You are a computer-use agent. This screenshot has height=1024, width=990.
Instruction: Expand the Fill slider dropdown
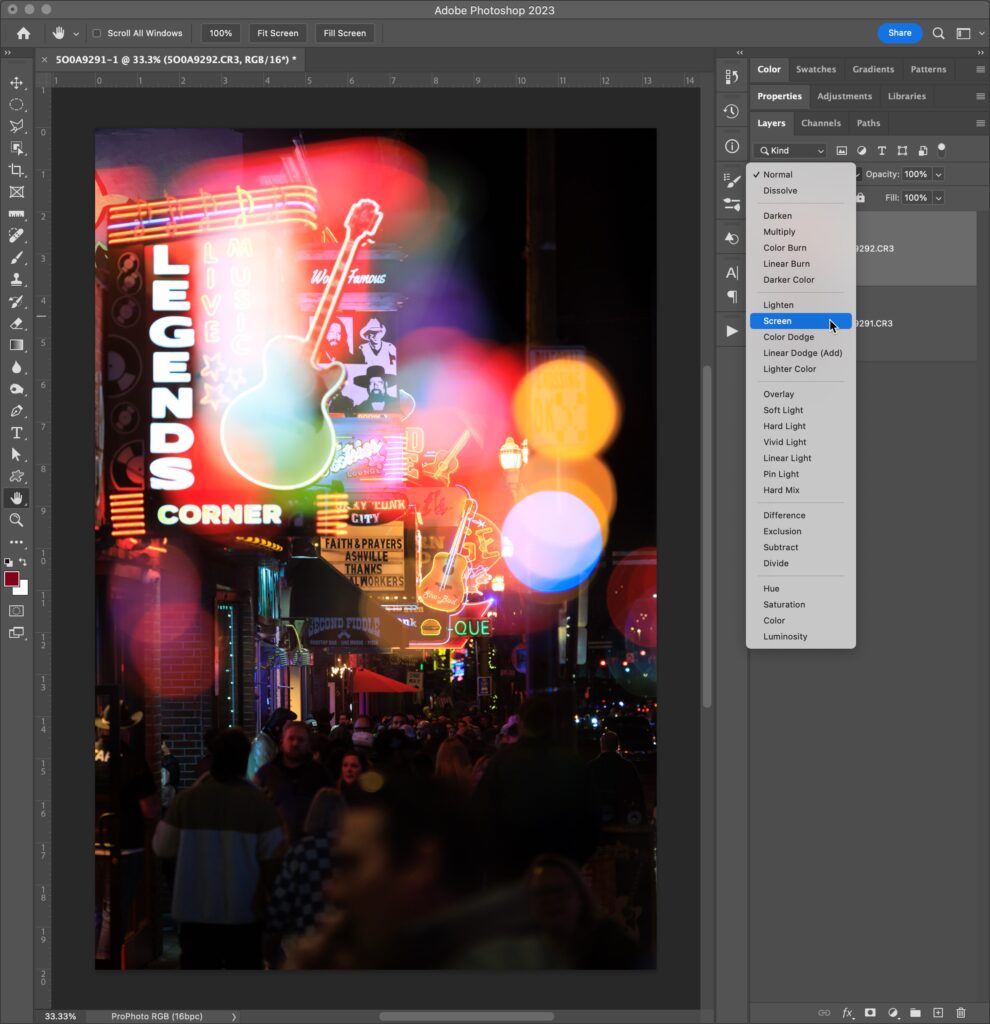tap(938, 198)
